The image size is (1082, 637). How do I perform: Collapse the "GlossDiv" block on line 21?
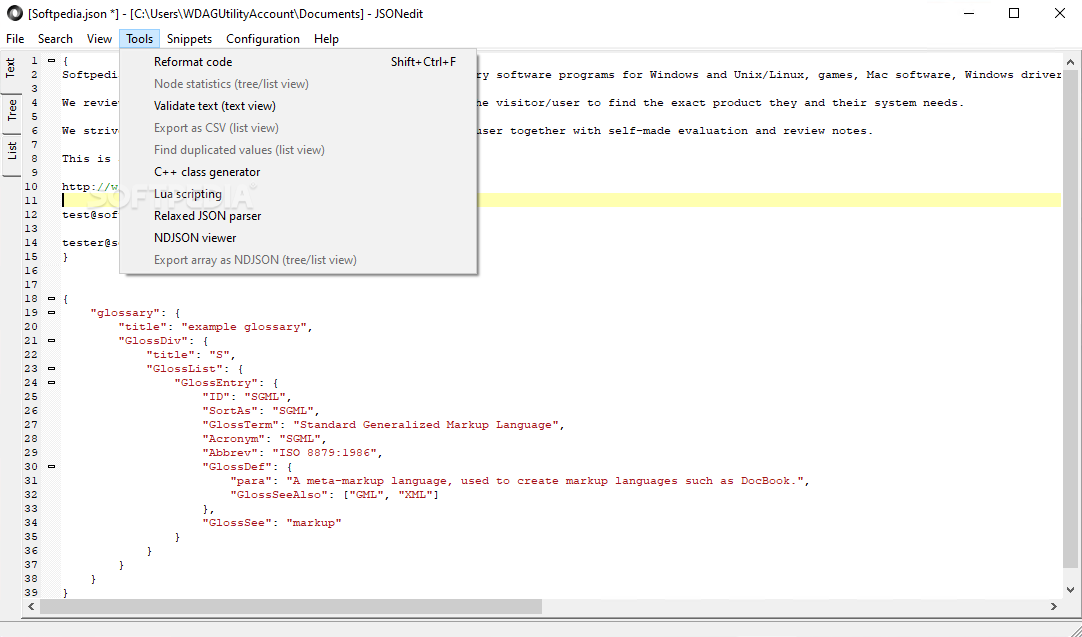[51, 341]
